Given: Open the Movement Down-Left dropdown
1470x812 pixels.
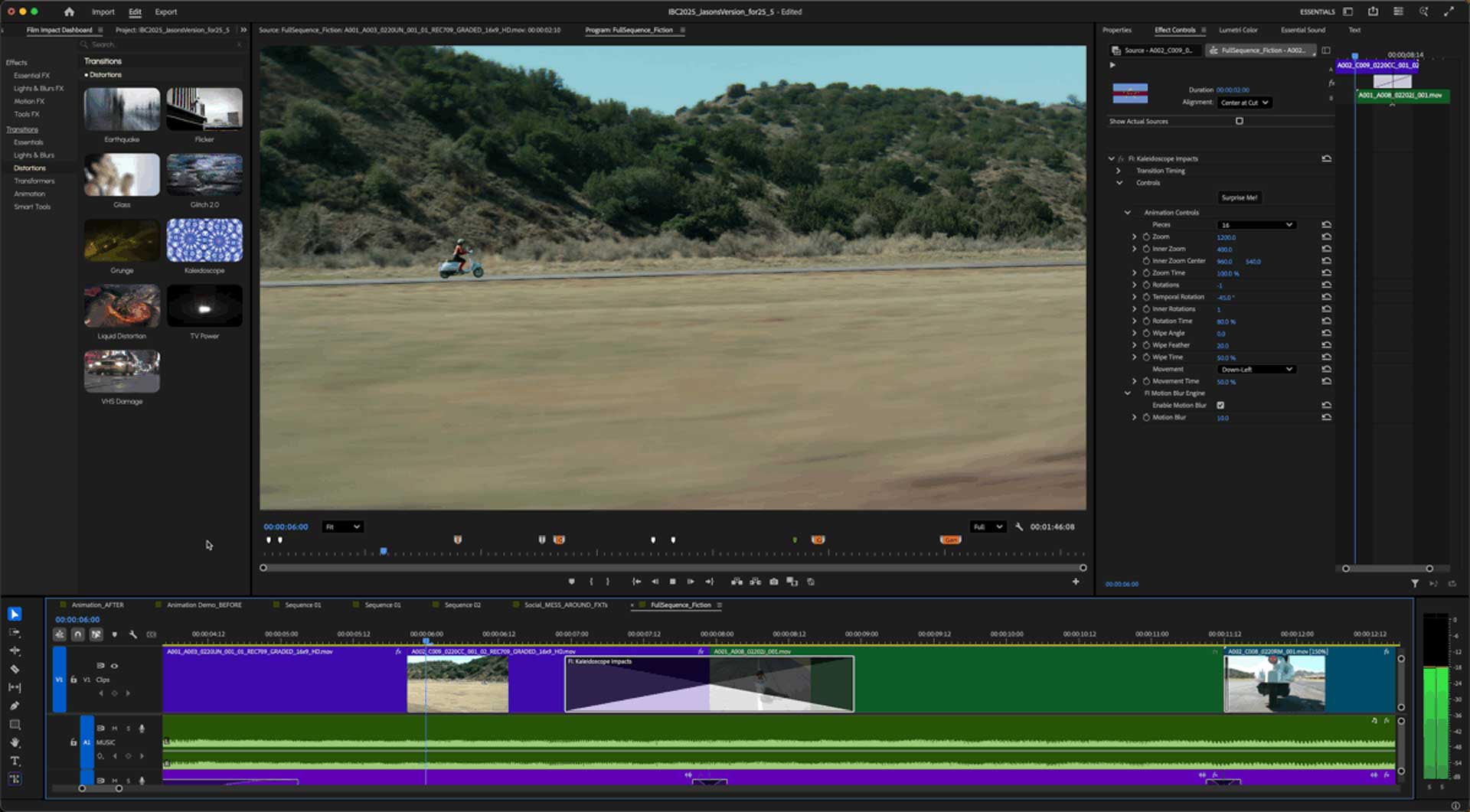Looking at the screenshot, I should click(x=1256, y=370).
